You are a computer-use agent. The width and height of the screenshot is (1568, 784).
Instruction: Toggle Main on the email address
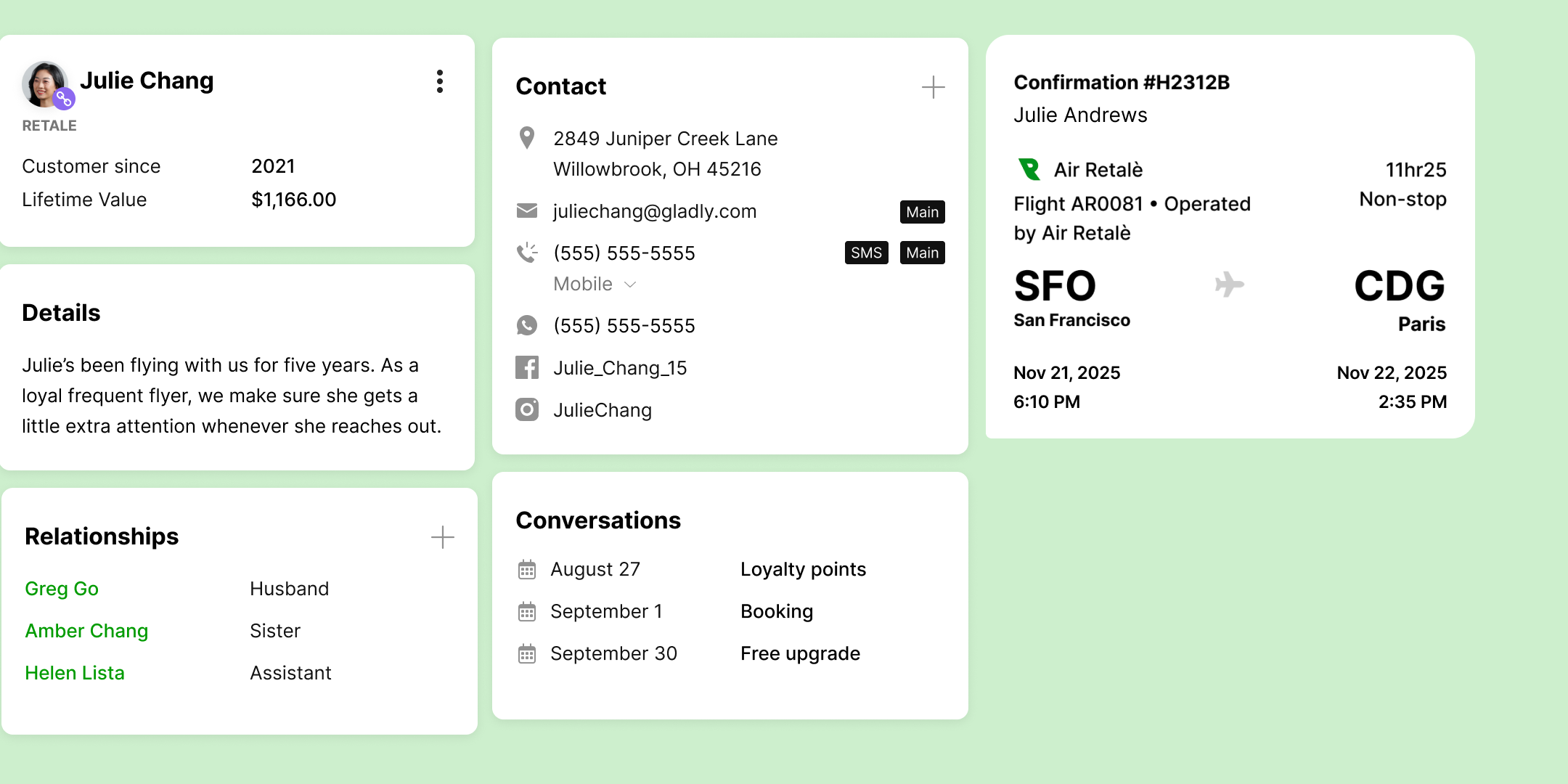point(923,212)
